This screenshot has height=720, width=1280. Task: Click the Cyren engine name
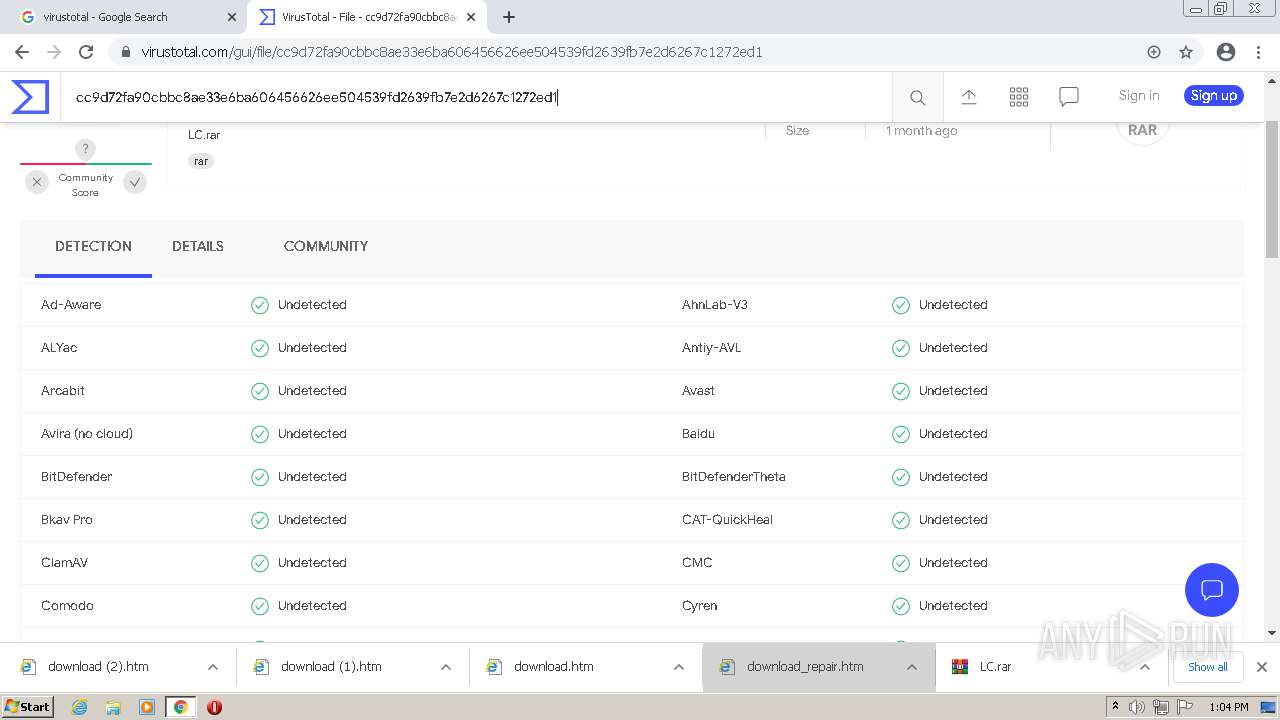coord(700,606)
